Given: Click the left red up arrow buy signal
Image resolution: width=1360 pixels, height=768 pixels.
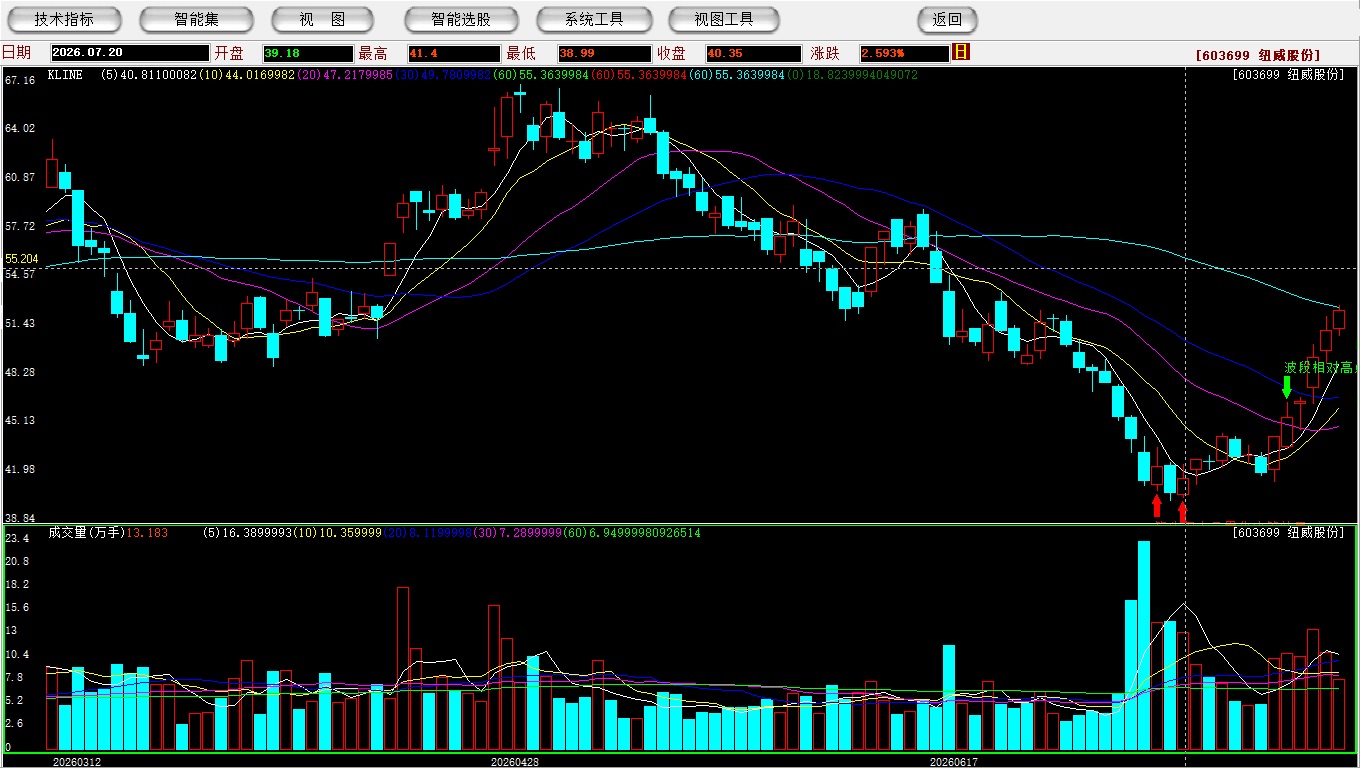Looking at the screenshot, I should (x=1157, y=506).
